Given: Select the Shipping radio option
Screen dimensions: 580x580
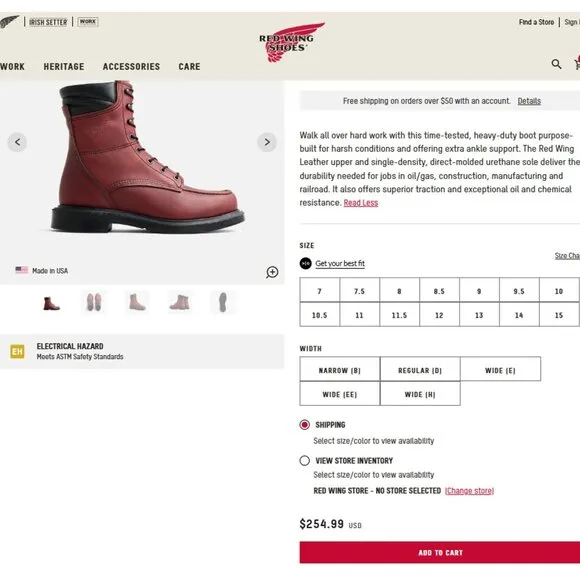Looking at the screenshot, I should click(x=304, y=425).
